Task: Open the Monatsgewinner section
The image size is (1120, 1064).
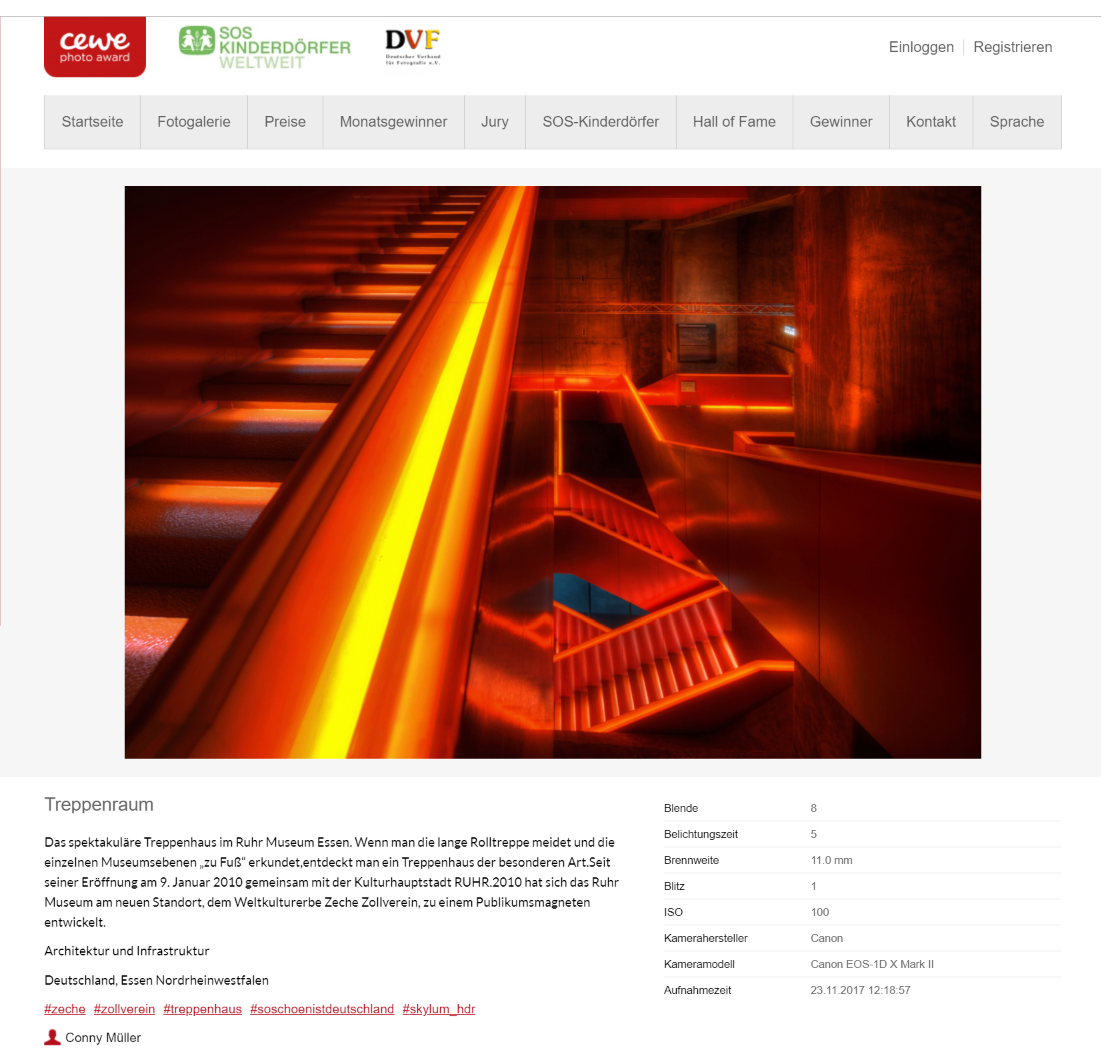Action: coord(393,122)
